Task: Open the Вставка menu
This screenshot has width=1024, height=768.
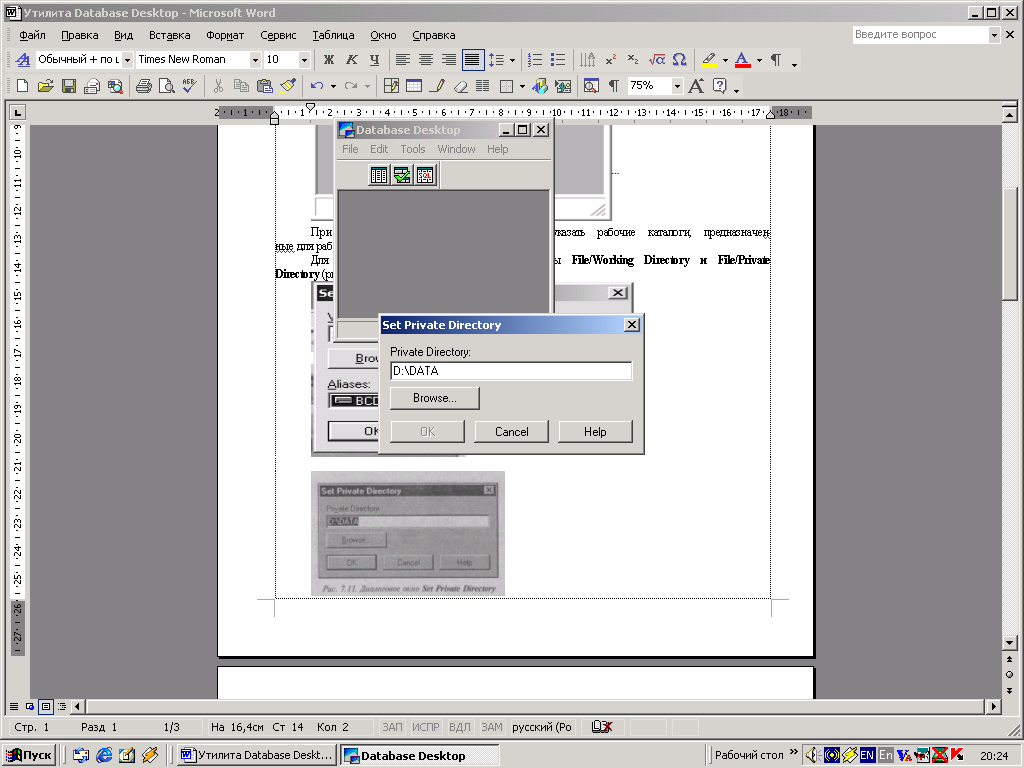Action: pyautogui.click(x=170, y=35)
